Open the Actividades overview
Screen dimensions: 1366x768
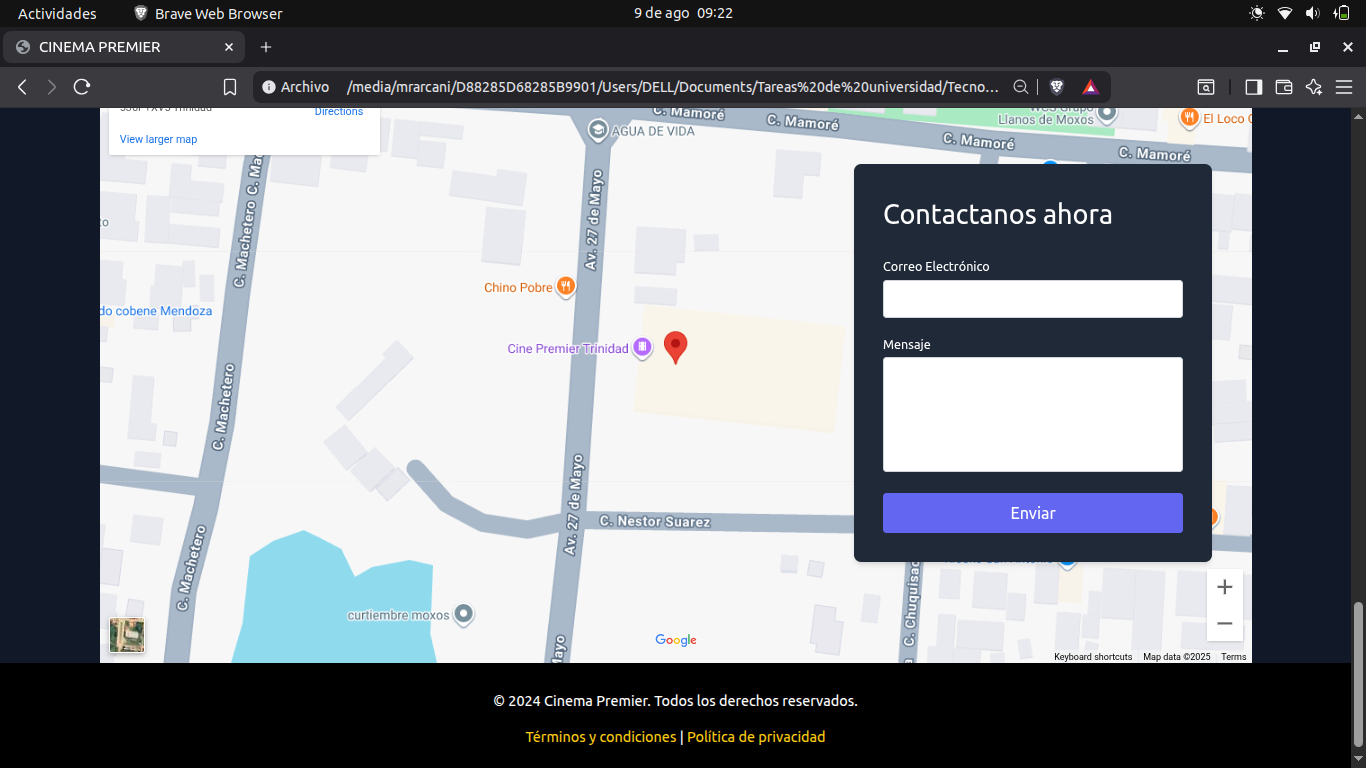(57, 13)
